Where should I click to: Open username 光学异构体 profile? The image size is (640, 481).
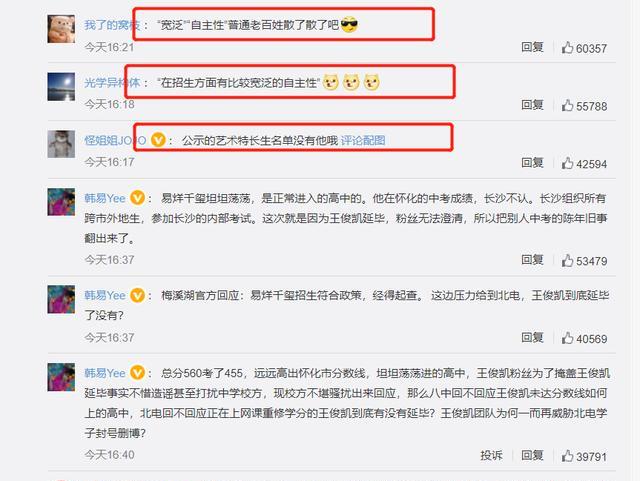click(x=112, y=83)
